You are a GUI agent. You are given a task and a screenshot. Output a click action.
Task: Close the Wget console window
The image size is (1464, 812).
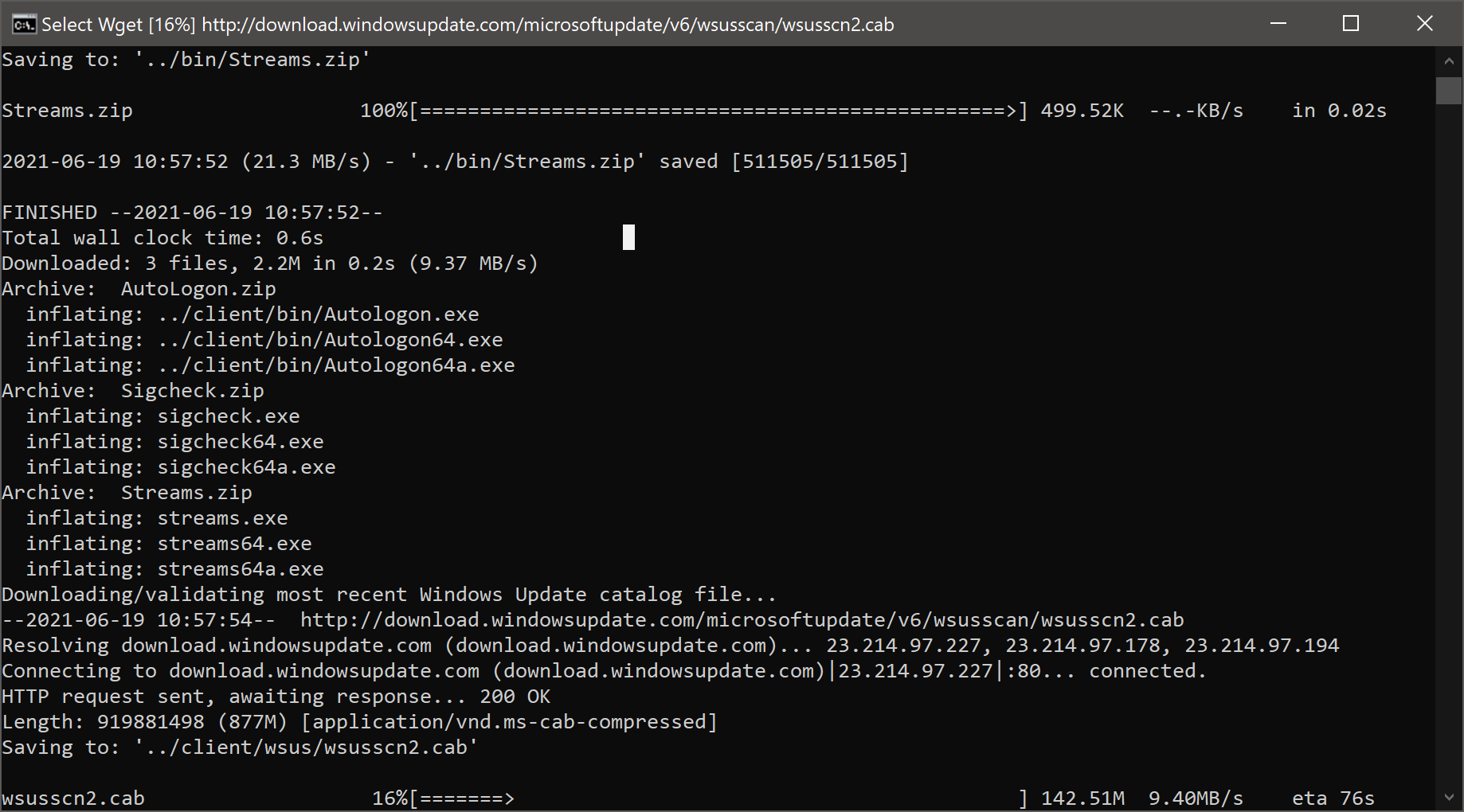[1425, 24]
